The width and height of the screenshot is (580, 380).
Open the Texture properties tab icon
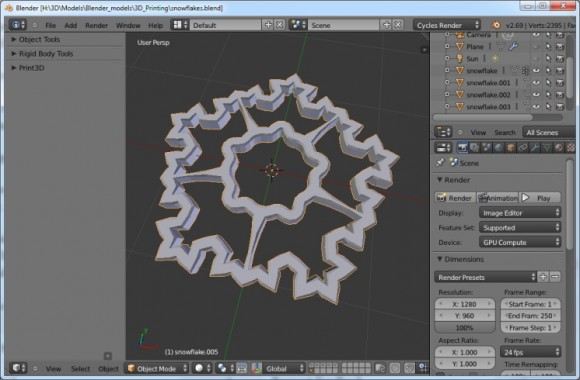pyautogui.click(x=571, y=148)
